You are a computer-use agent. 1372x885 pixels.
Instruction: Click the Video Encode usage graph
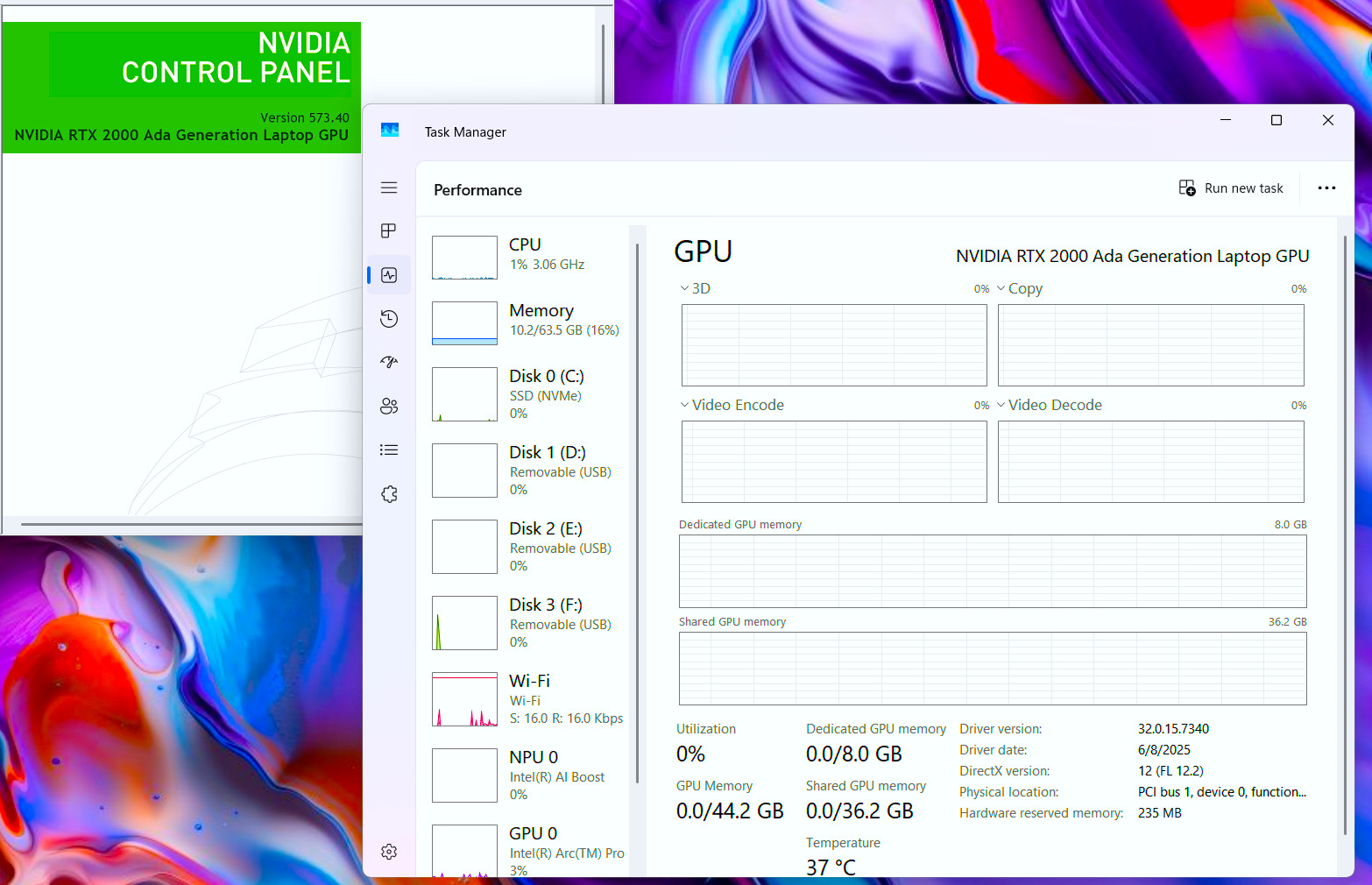click(834, 462)
